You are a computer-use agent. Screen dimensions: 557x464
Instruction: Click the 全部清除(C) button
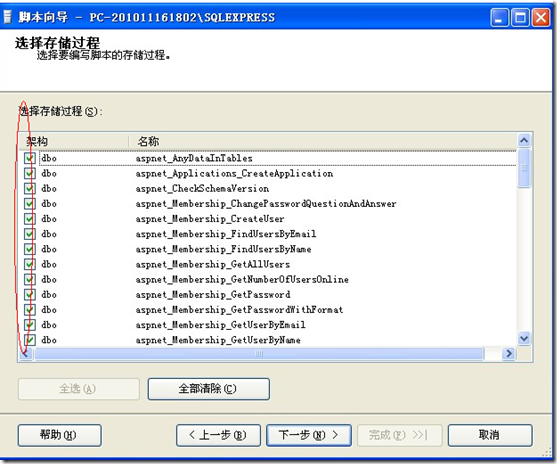209,389
